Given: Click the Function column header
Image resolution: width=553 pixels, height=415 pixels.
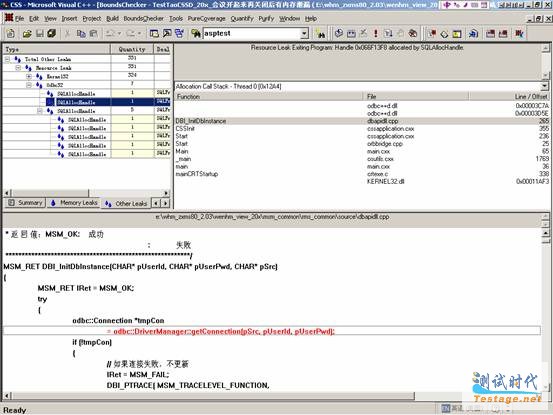Looking at the screenshot, I should click(269, 97).
